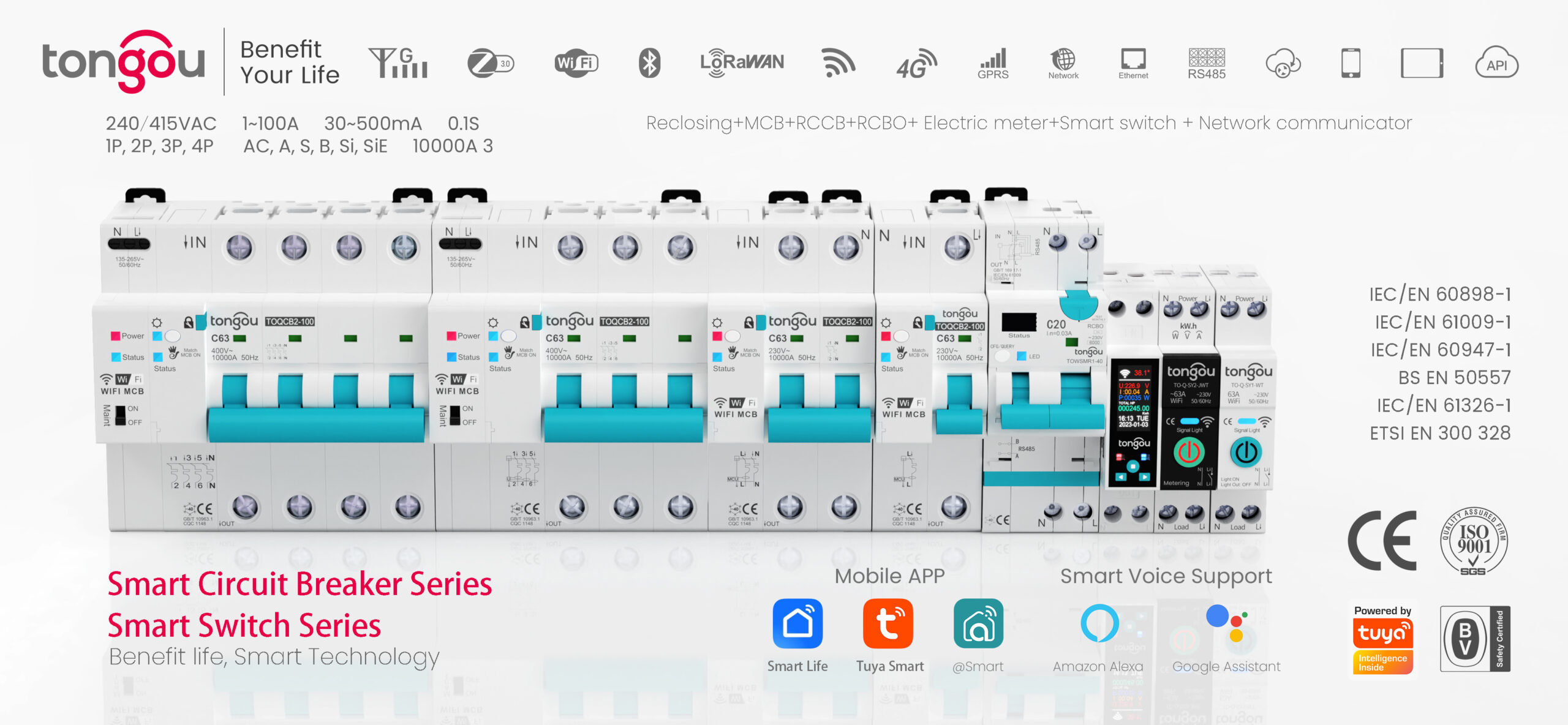Click the 'IEC/EN 61009-1' standard text

1442,322
